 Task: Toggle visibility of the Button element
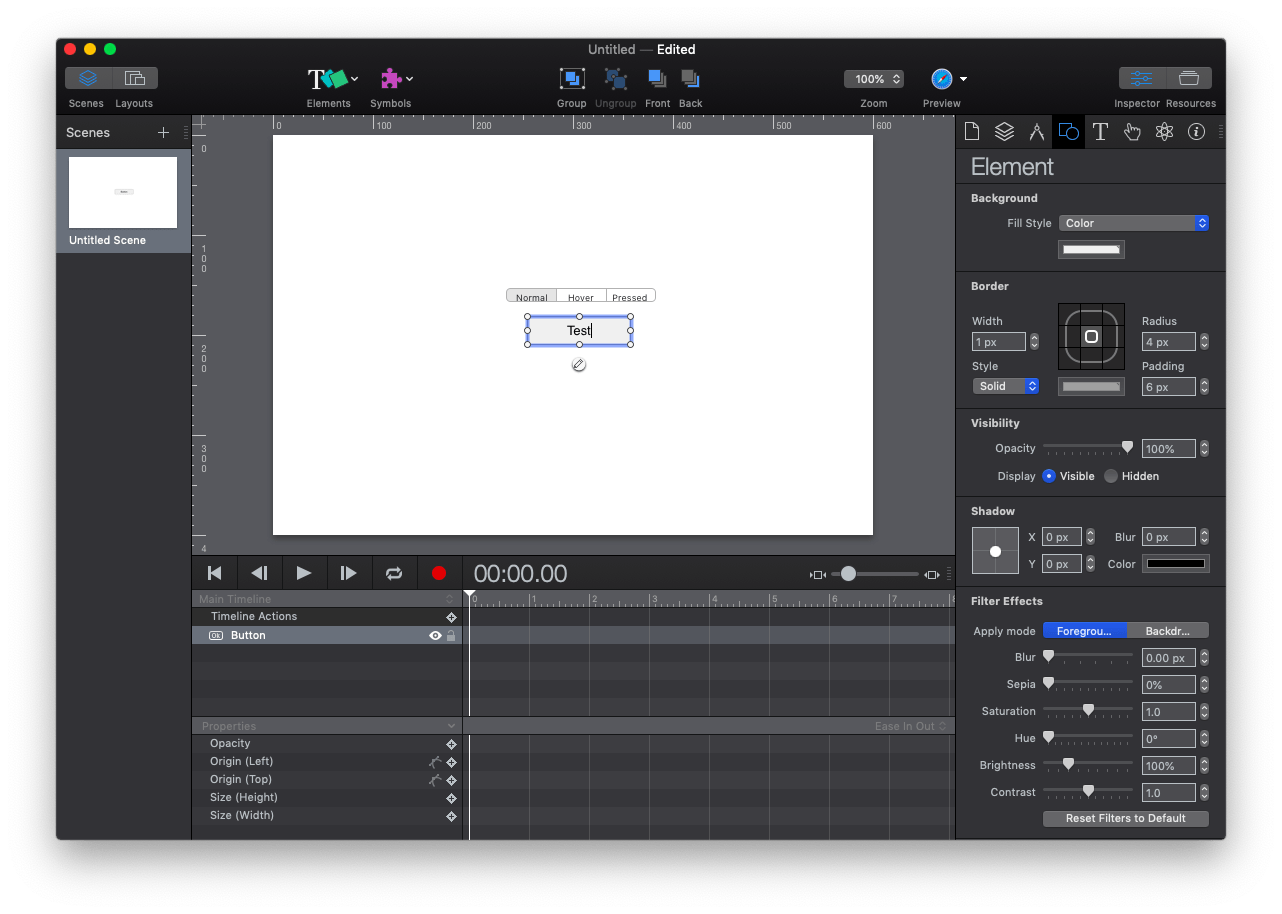435,635
